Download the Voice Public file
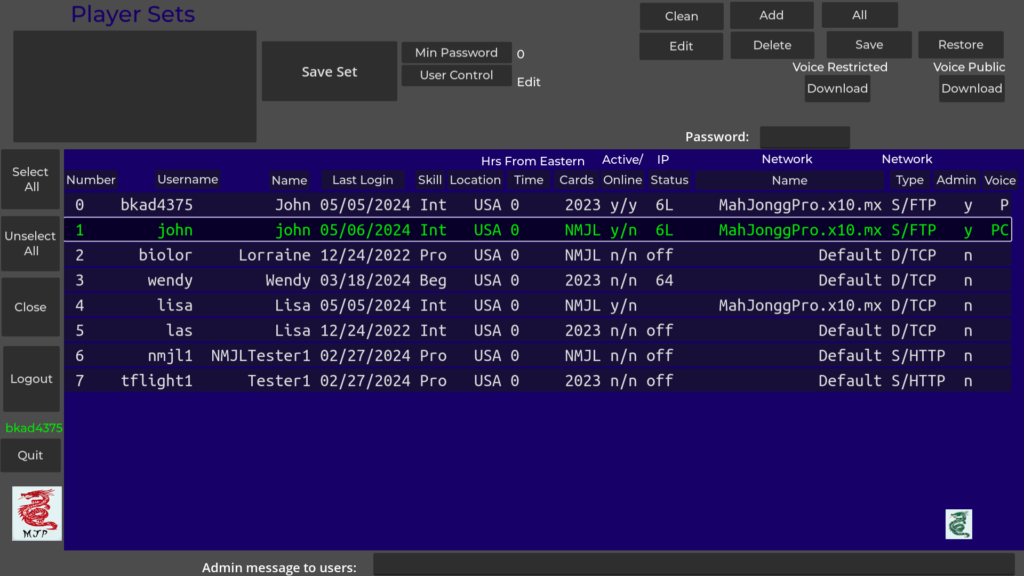1024x576 pixels. (x=971, y=89)
